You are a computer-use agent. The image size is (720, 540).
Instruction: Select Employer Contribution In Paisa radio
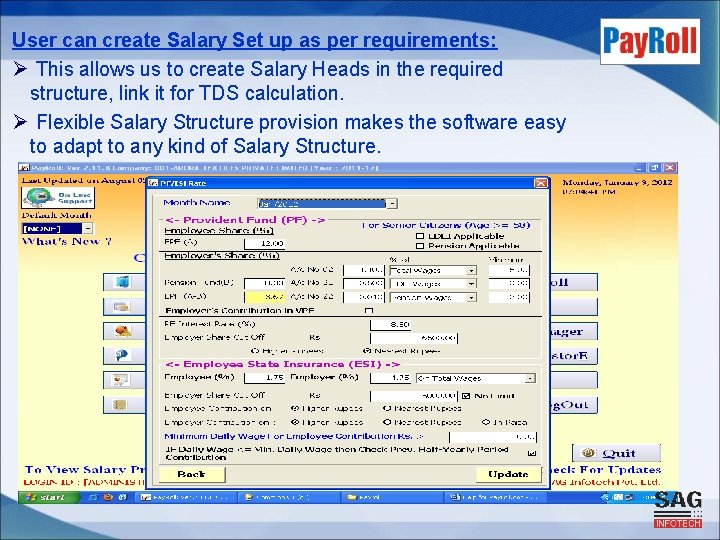click(x=486, y=422)
